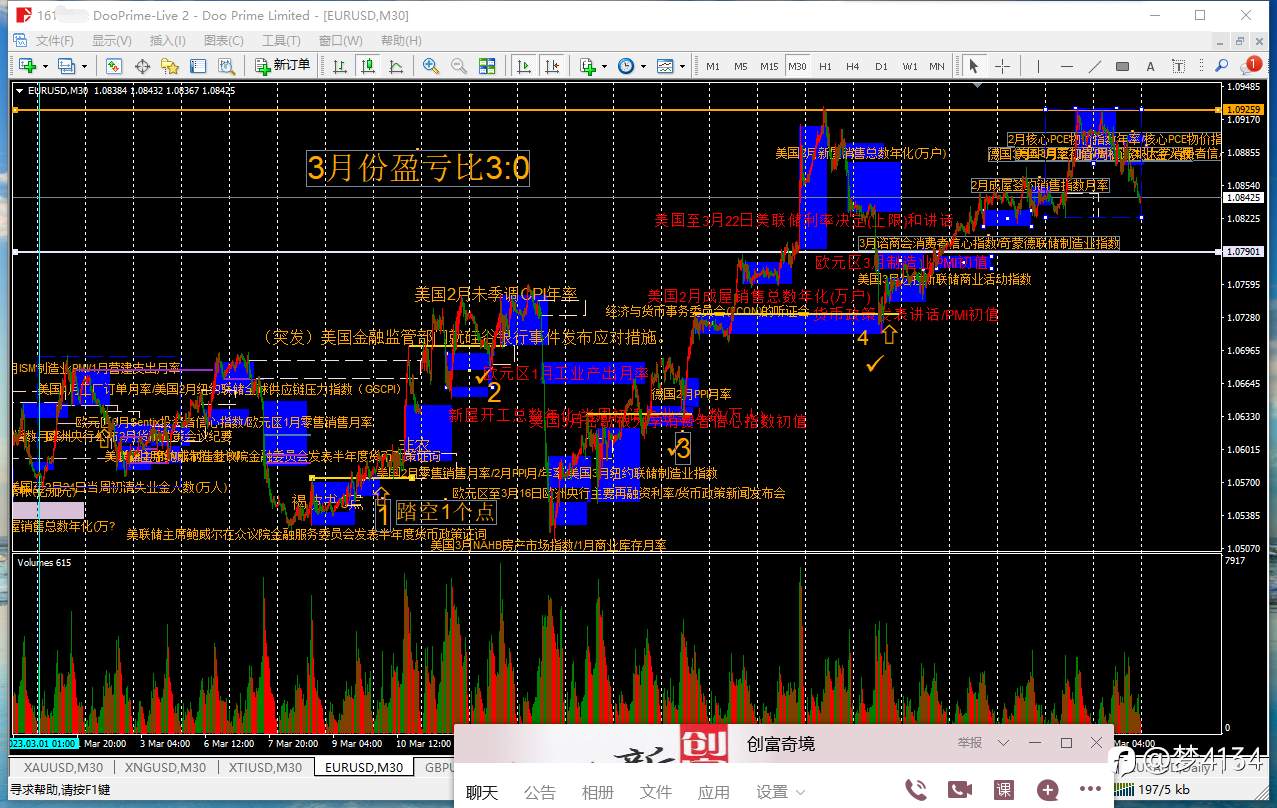Select the vertical line drawing tool
Image resolution: width=1277 pixels, height=808 pixels.
pyautogui.click(x=1039, y=66)
